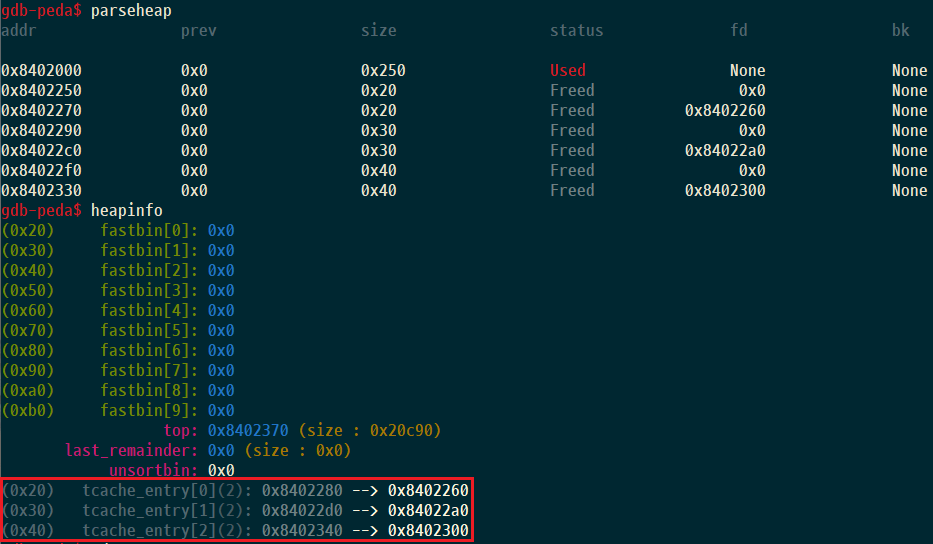This screenshot has height=544, width=933.
Task: Click the Freed status of chunk 0x8402250
Action: (572, 90)
